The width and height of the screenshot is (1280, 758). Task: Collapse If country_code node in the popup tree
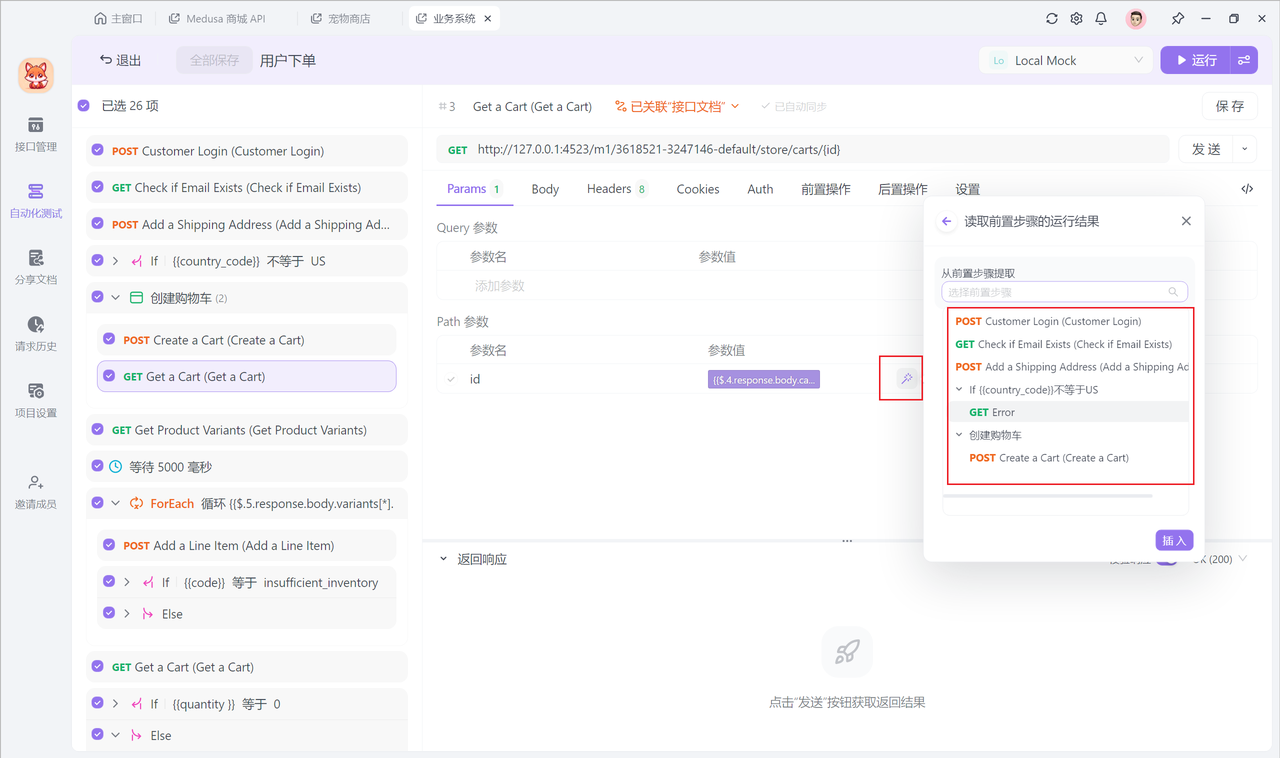point(960,390)
